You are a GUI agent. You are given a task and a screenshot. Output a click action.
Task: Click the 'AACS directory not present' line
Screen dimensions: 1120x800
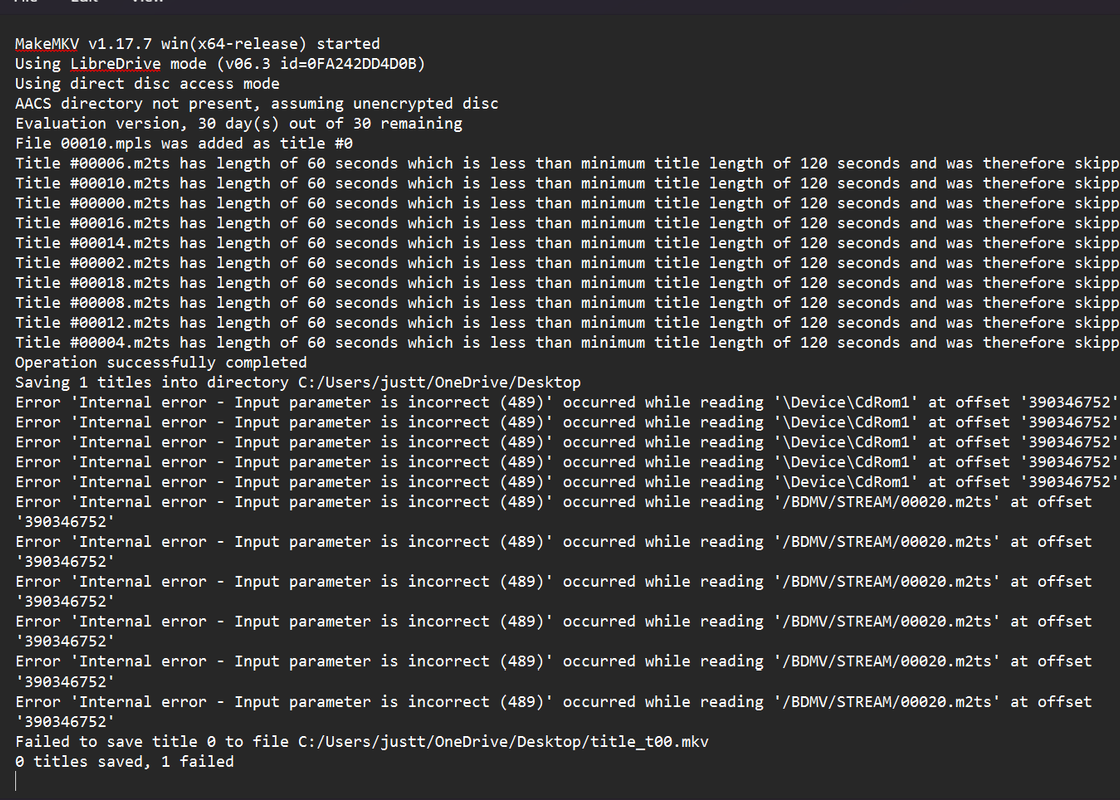pyautogui.click(x=256, y=104)
